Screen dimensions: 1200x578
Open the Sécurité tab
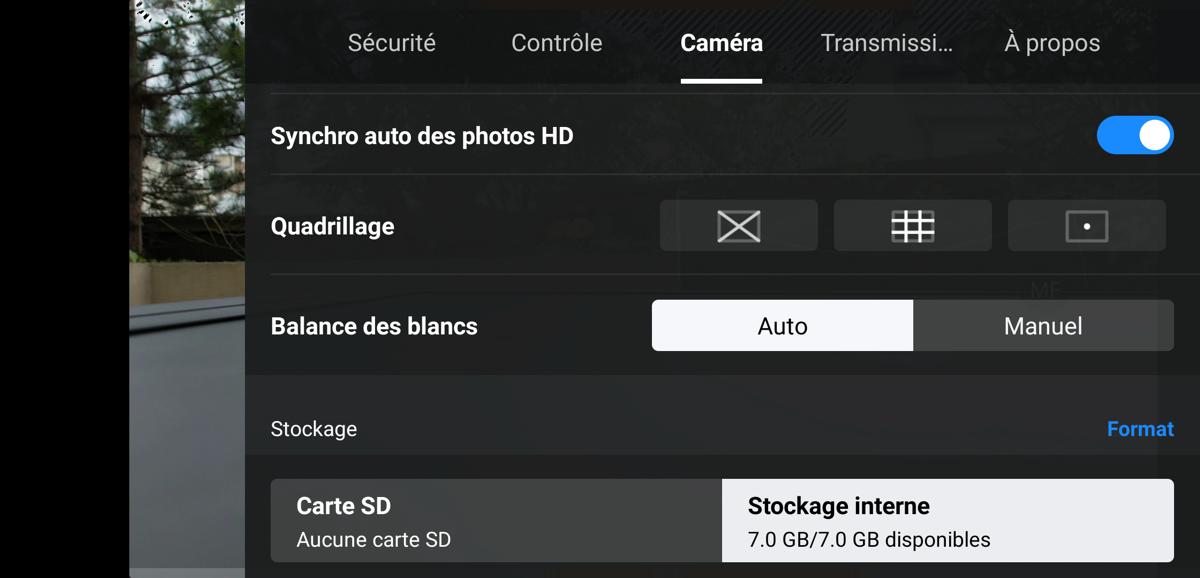(x=392, y=43)
